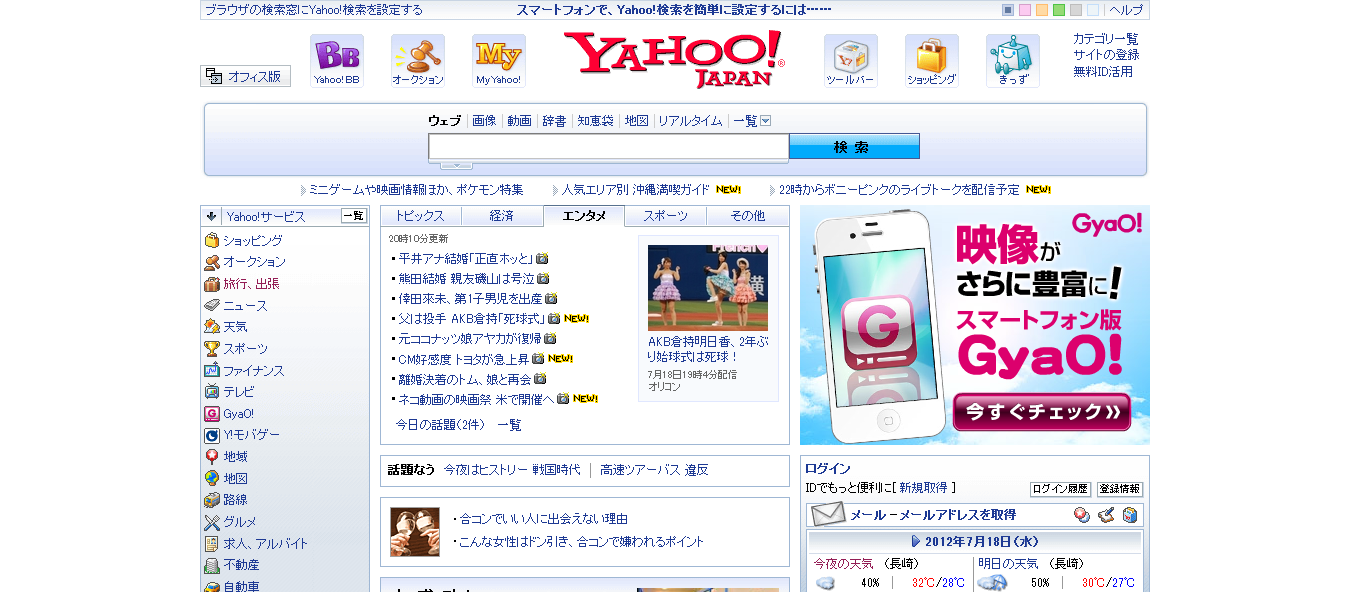The image size is (1349, 592).
Task: Select the 動画 search category
Action: coord(519,121)
